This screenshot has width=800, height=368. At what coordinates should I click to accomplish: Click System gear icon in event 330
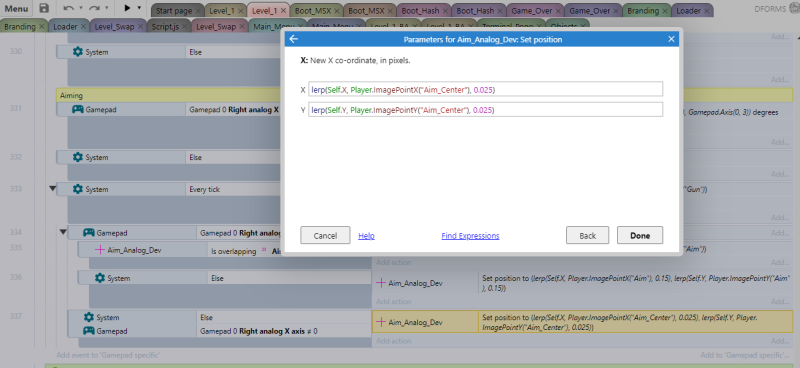coord(78,52)
